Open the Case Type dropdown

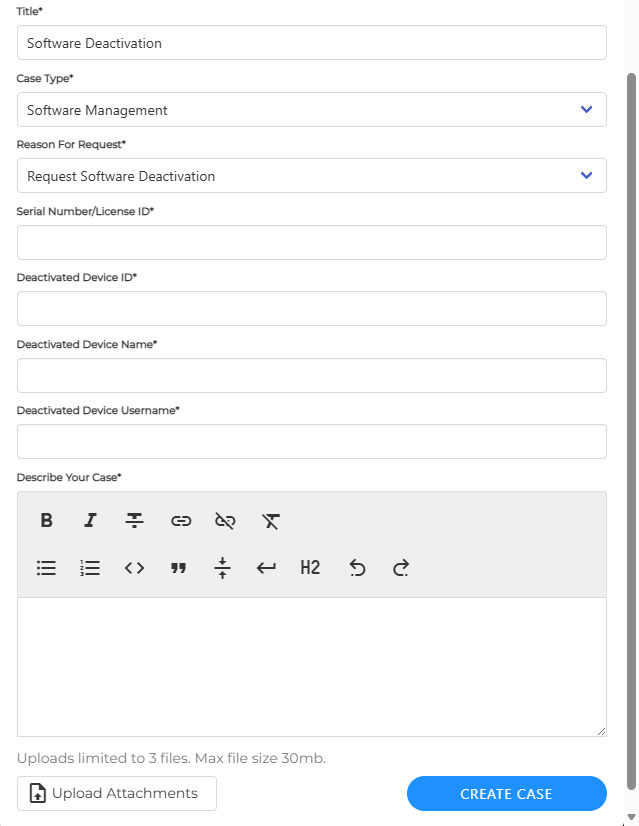pos(311,110)
